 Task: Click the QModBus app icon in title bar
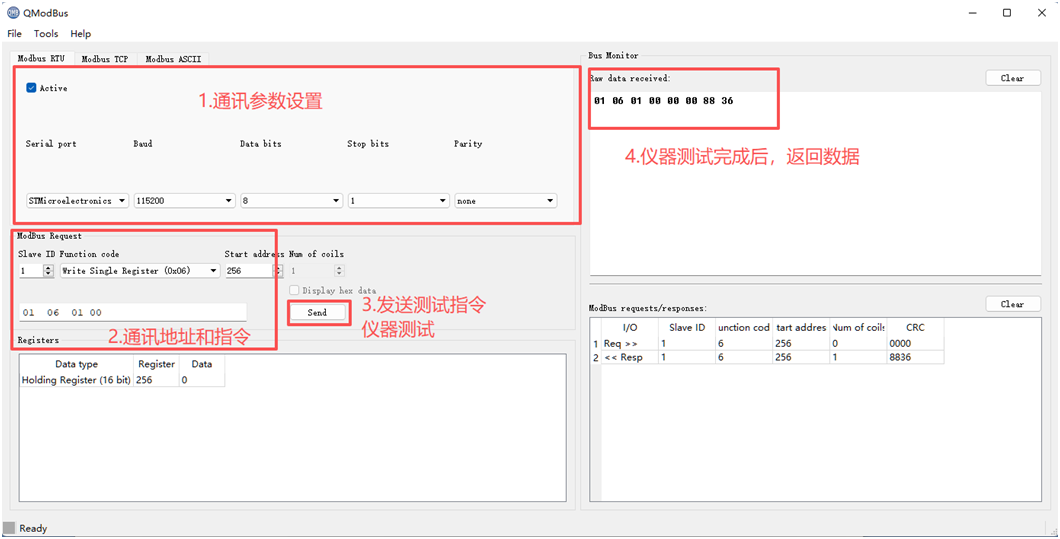pyautogui.click(x=13, y=13)
